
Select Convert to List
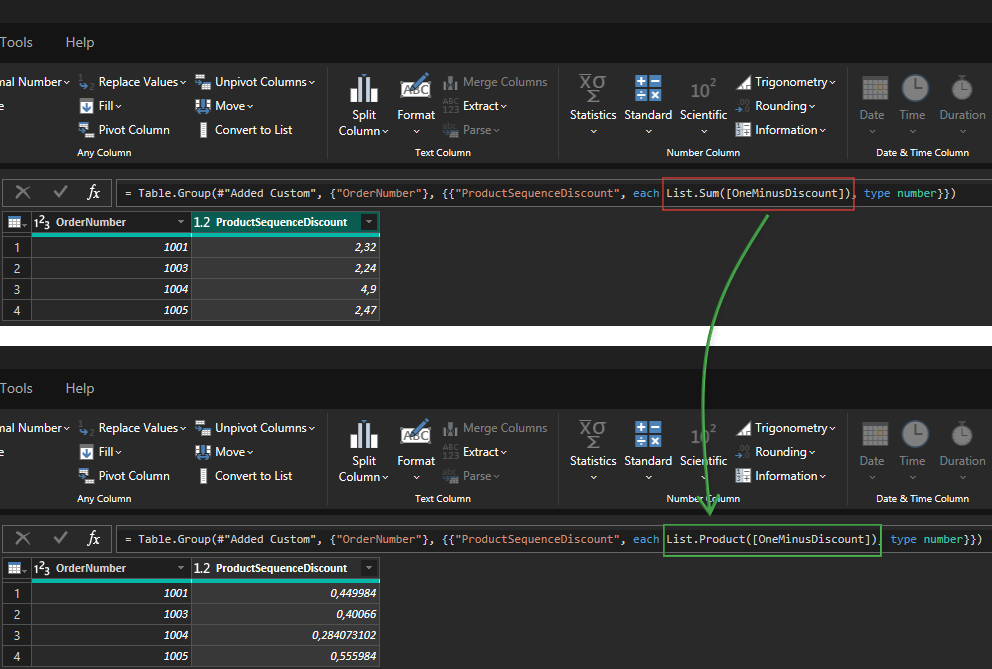[x=254, y=129]
